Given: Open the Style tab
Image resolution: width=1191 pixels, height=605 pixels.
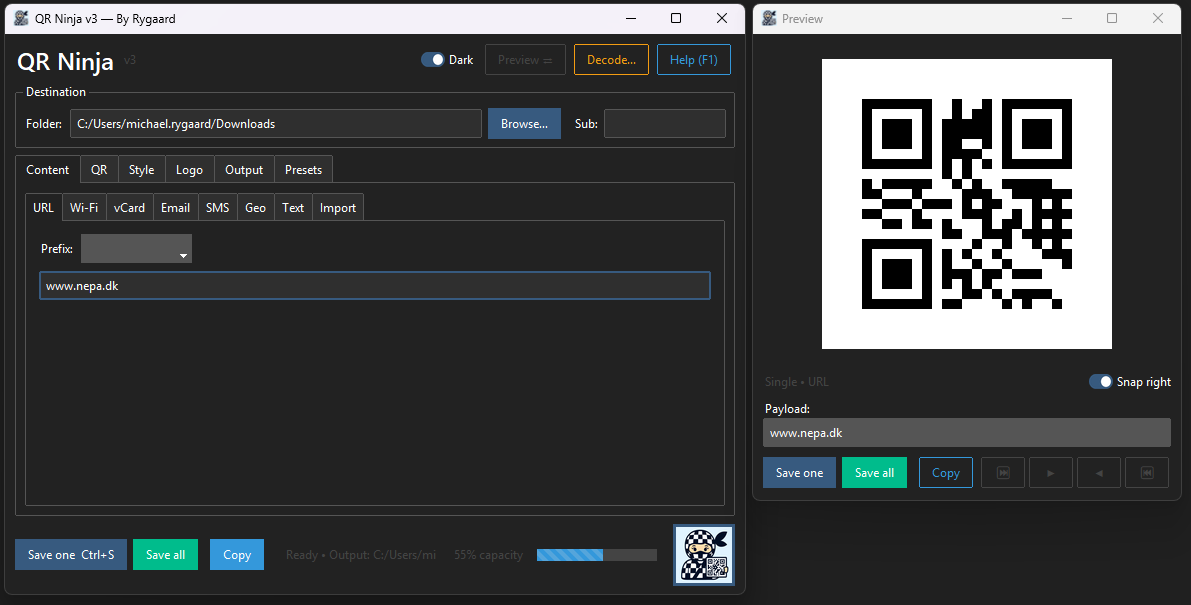Looking at the screenshot, I should pyautogui.click(x=141, y=170).
